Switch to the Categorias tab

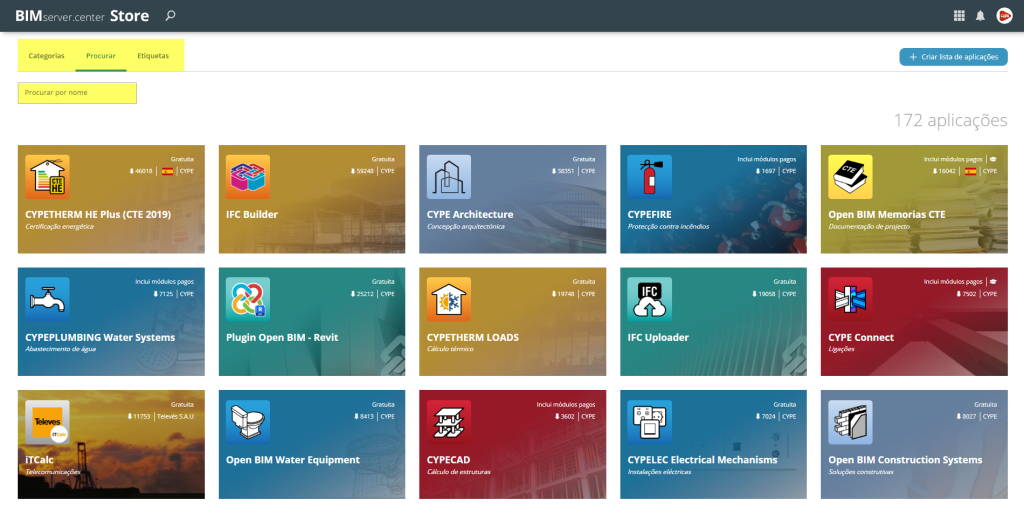click(x=46, y=56)
